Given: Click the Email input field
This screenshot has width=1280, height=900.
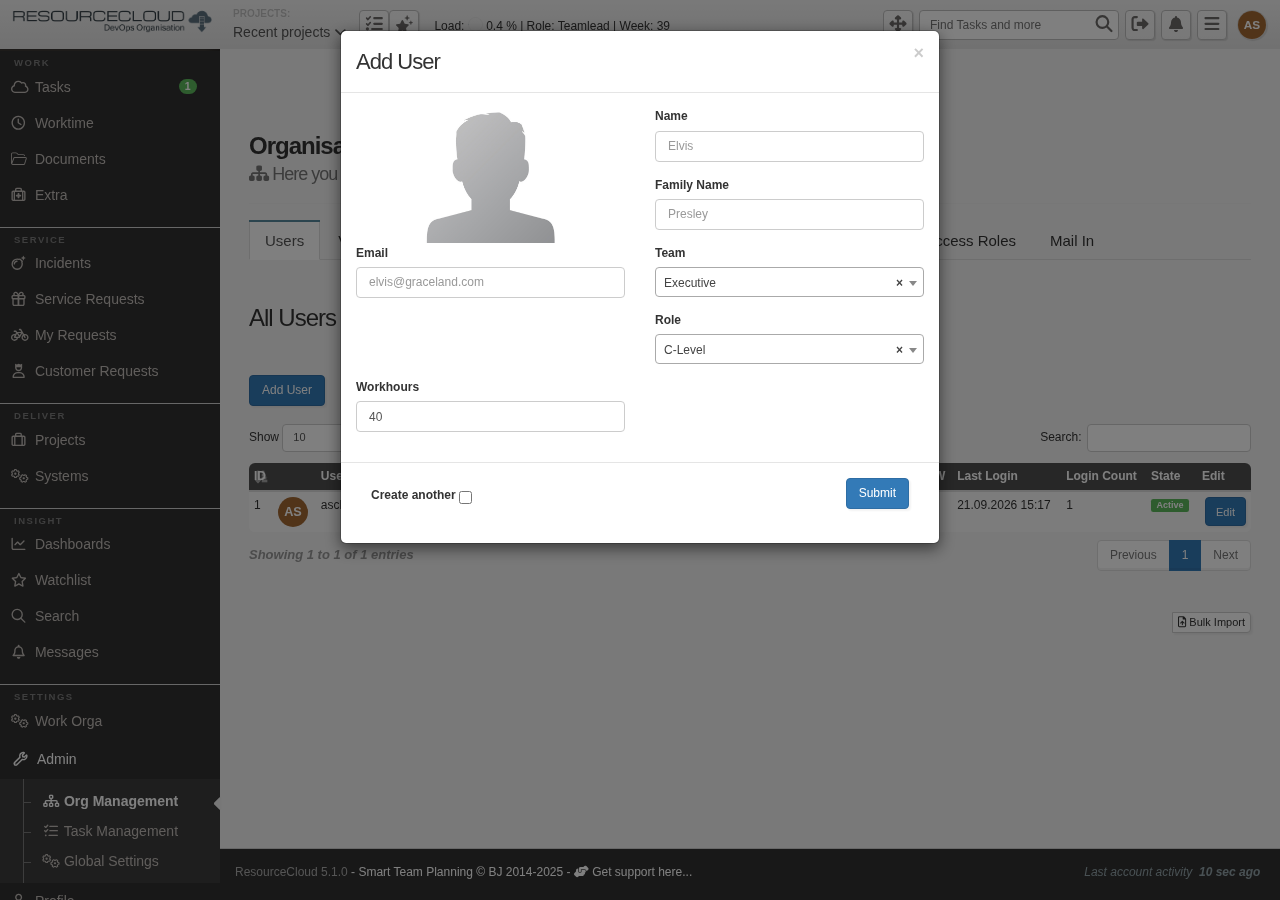Looking at the screenshot, I should 490,282.
